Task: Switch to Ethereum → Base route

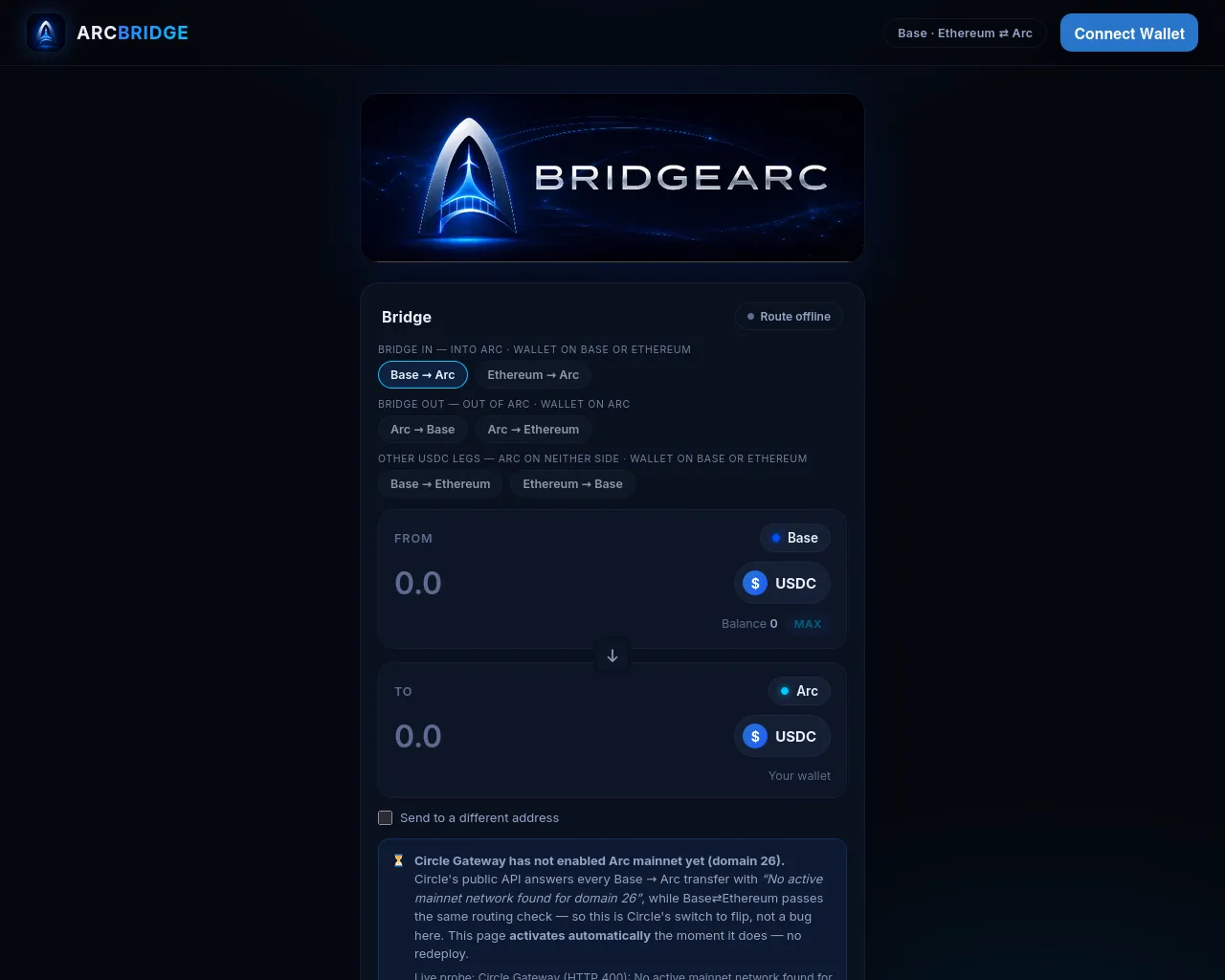Action: tap(572, 483)
